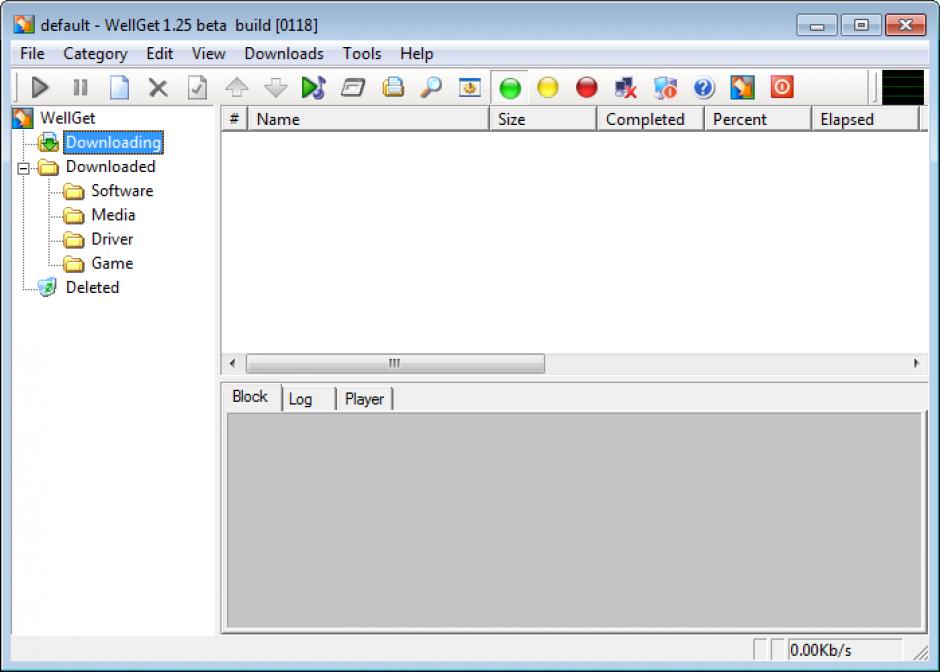This screenshot has height=672, width=940.
Task: Open the Help menu
Action: 417,53
